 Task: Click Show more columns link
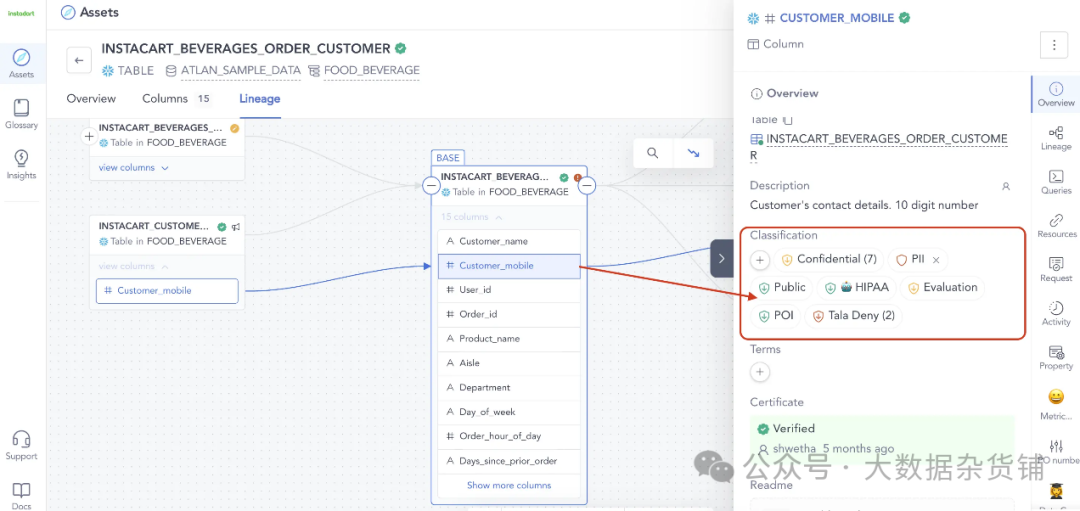(509, 486)
